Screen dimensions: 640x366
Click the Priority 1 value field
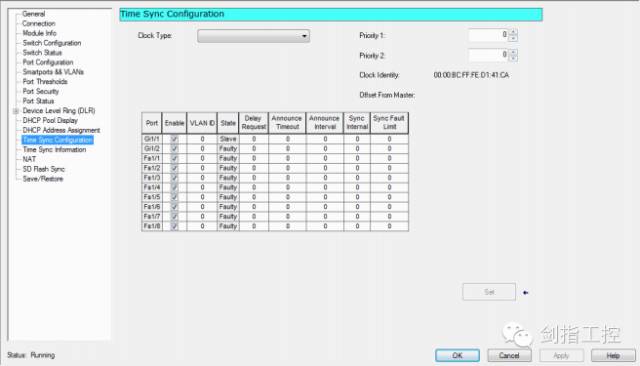(x=488, y=35)
